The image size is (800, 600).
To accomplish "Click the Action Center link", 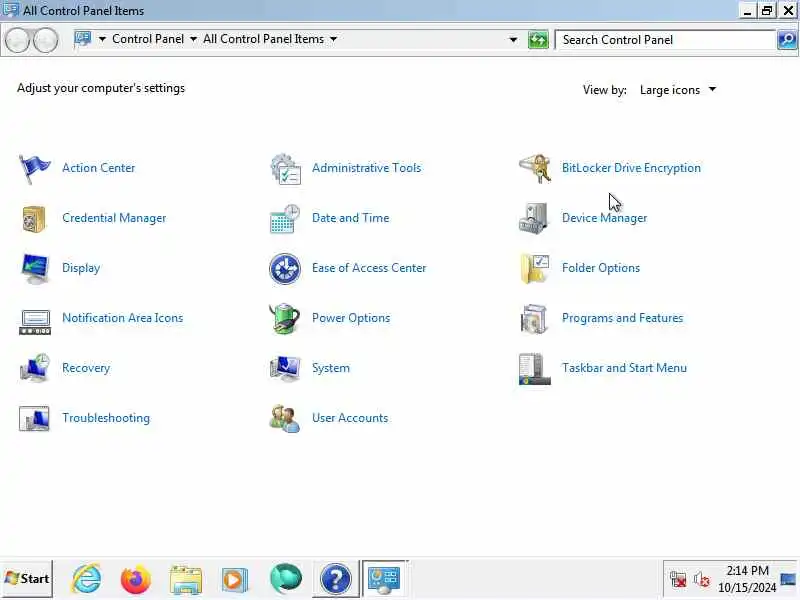I will click(x=98, y=168).
